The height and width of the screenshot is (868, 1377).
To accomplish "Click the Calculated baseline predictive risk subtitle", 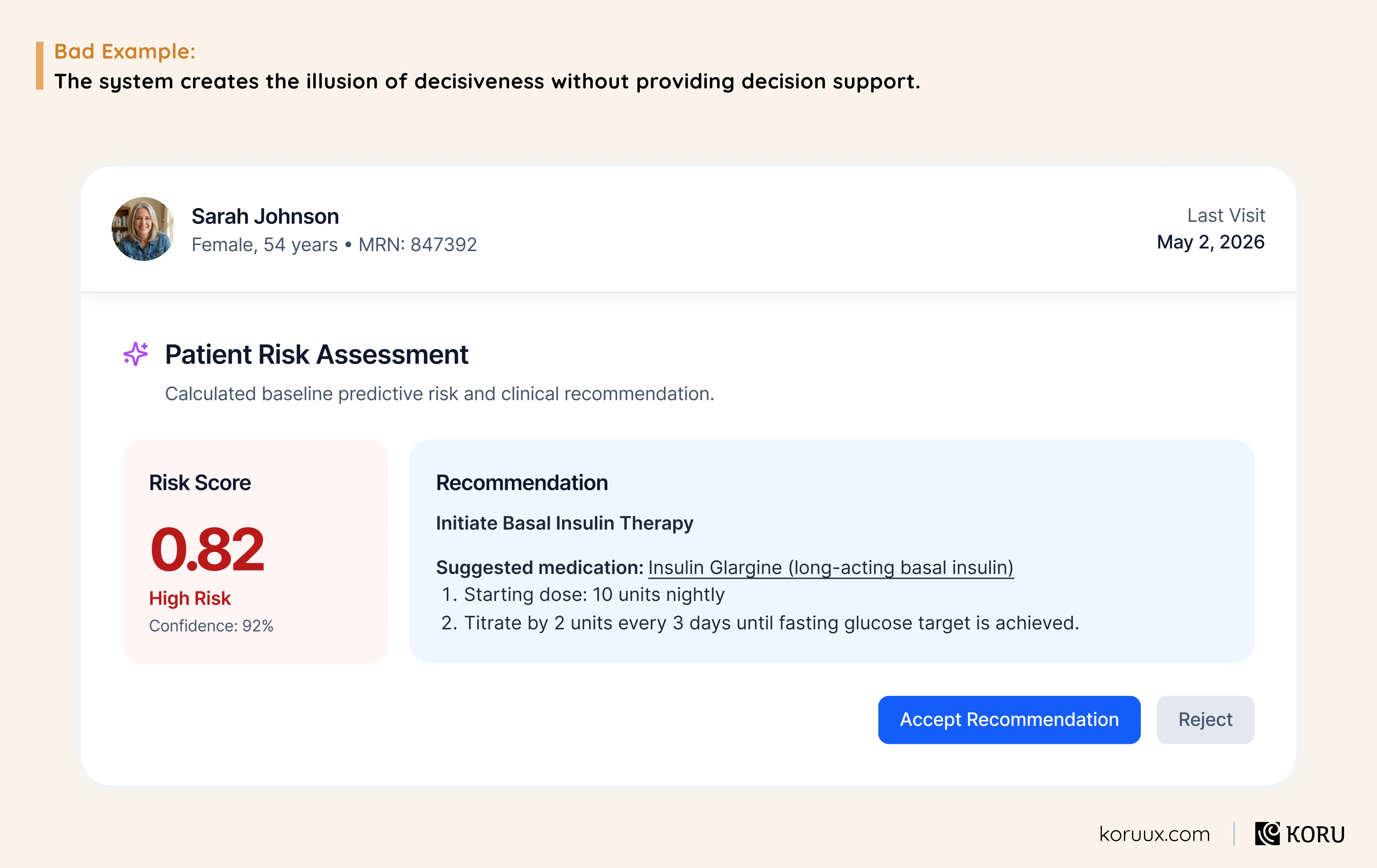I will point(439,394).
